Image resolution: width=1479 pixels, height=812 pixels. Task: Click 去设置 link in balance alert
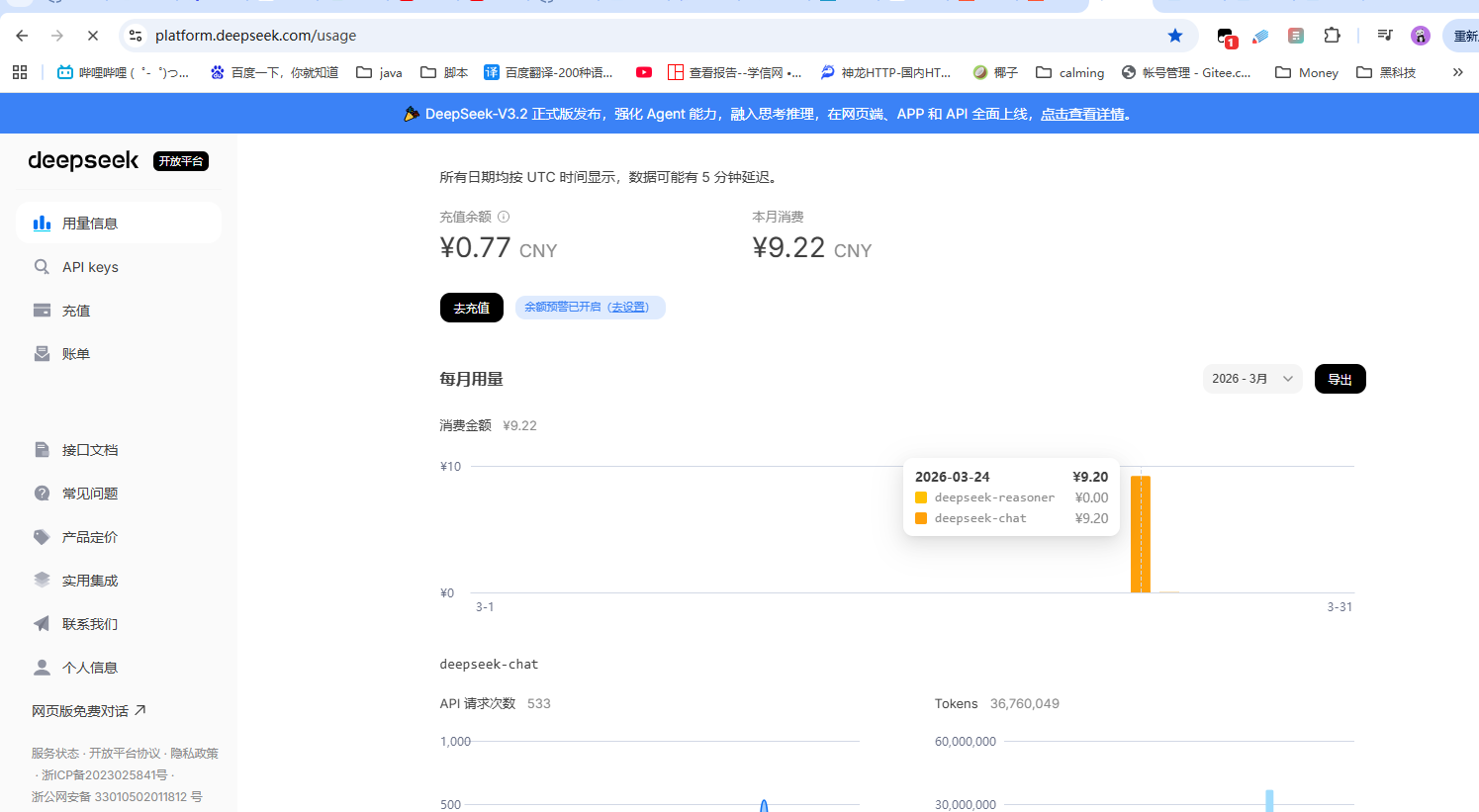[629, 308]
